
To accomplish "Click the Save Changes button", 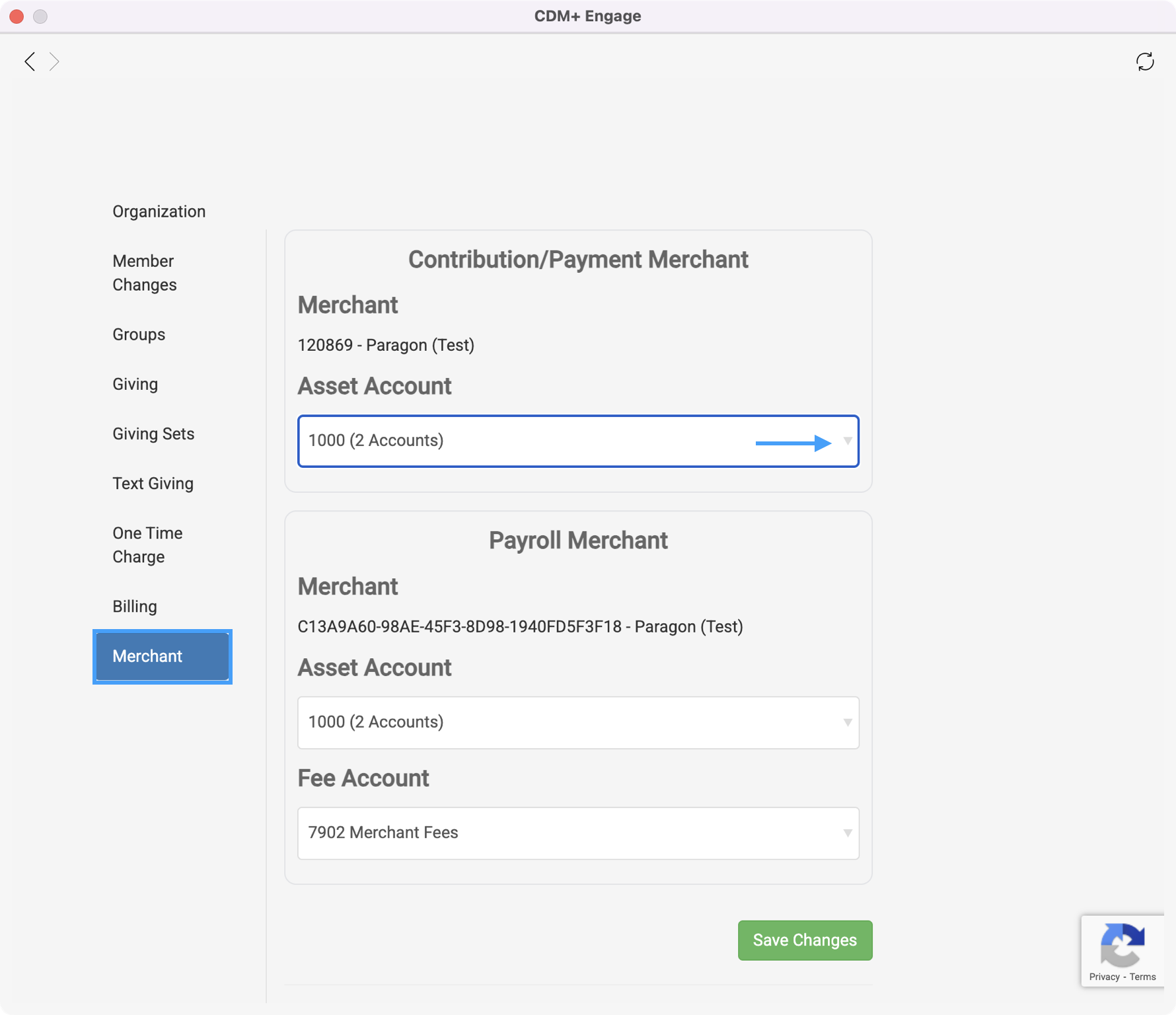I will coord(804,940).
